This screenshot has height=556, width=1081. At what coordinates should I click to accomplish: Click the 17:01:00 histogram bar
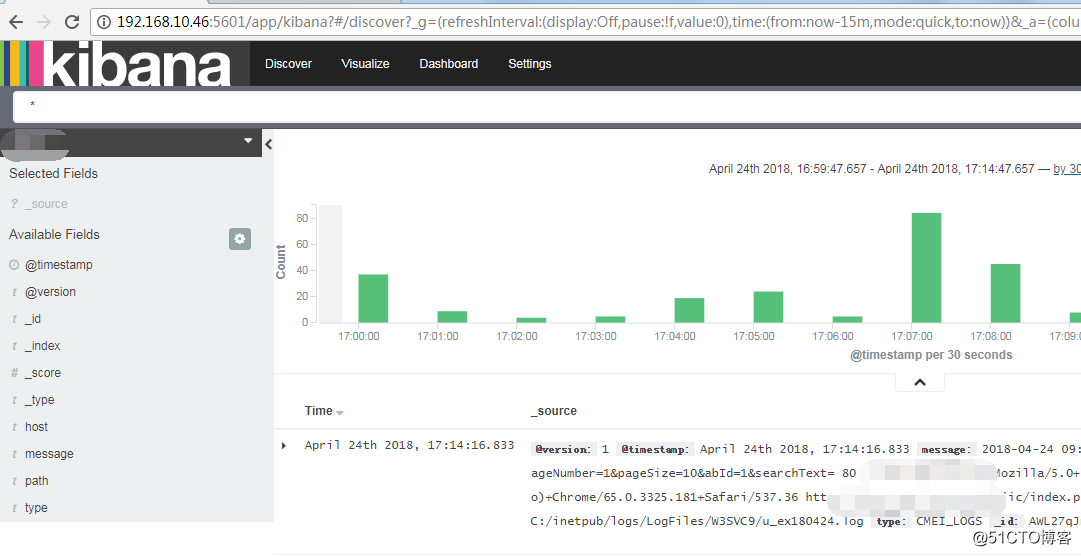point(452,317)
